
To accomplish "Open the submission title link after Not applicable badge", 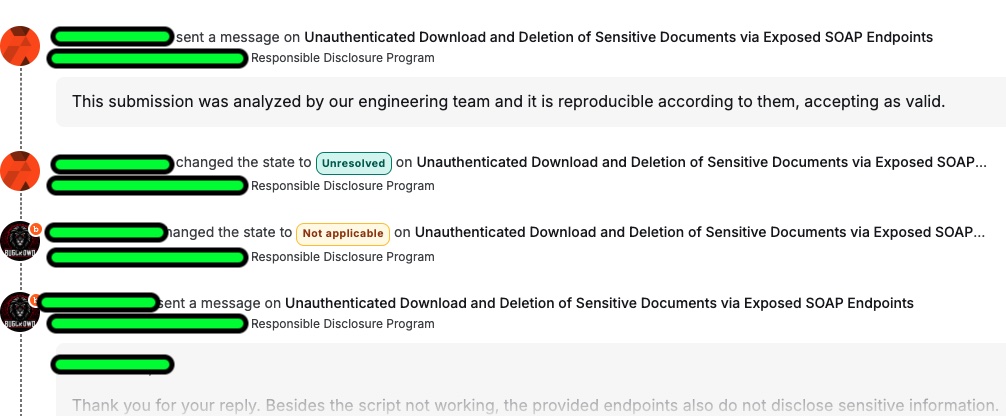I will (x=700, y=233).
